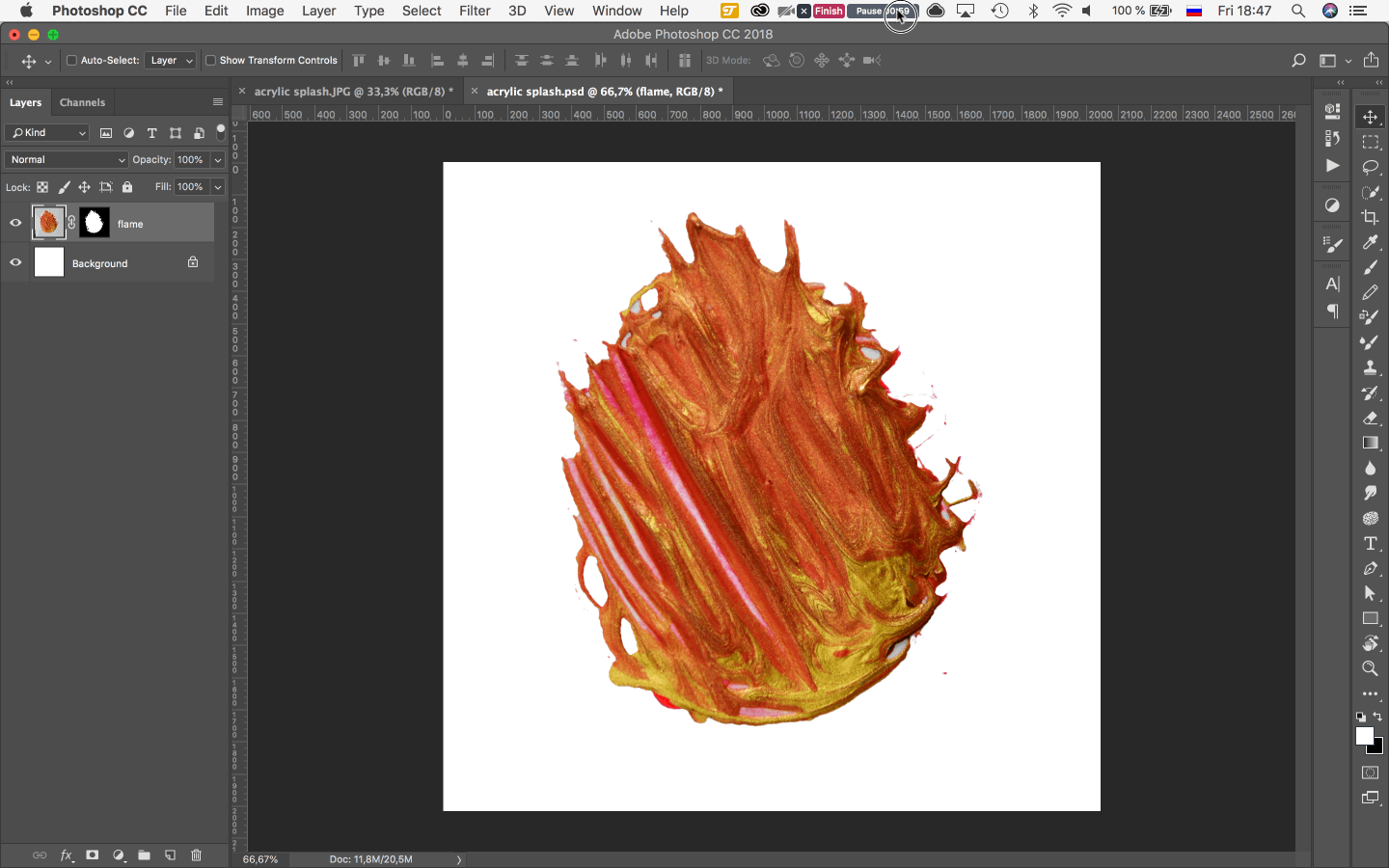This screenshot has width=1389, height=868.
Task: Open the Actions panel play icon
Action: pyautogui.click(x=1332, y=165)
